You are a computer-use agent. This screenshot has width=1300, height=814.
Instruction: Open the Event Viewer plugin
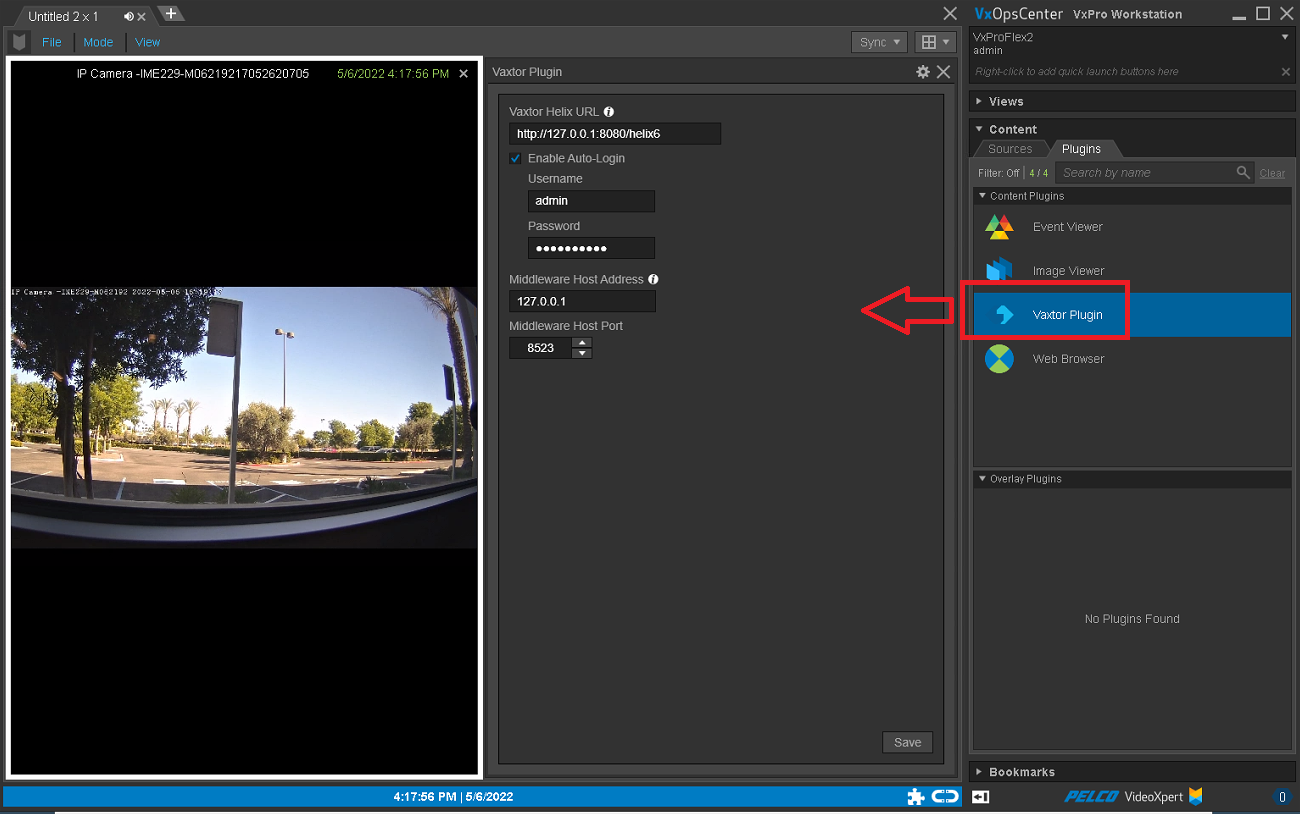click(1066, 227)
